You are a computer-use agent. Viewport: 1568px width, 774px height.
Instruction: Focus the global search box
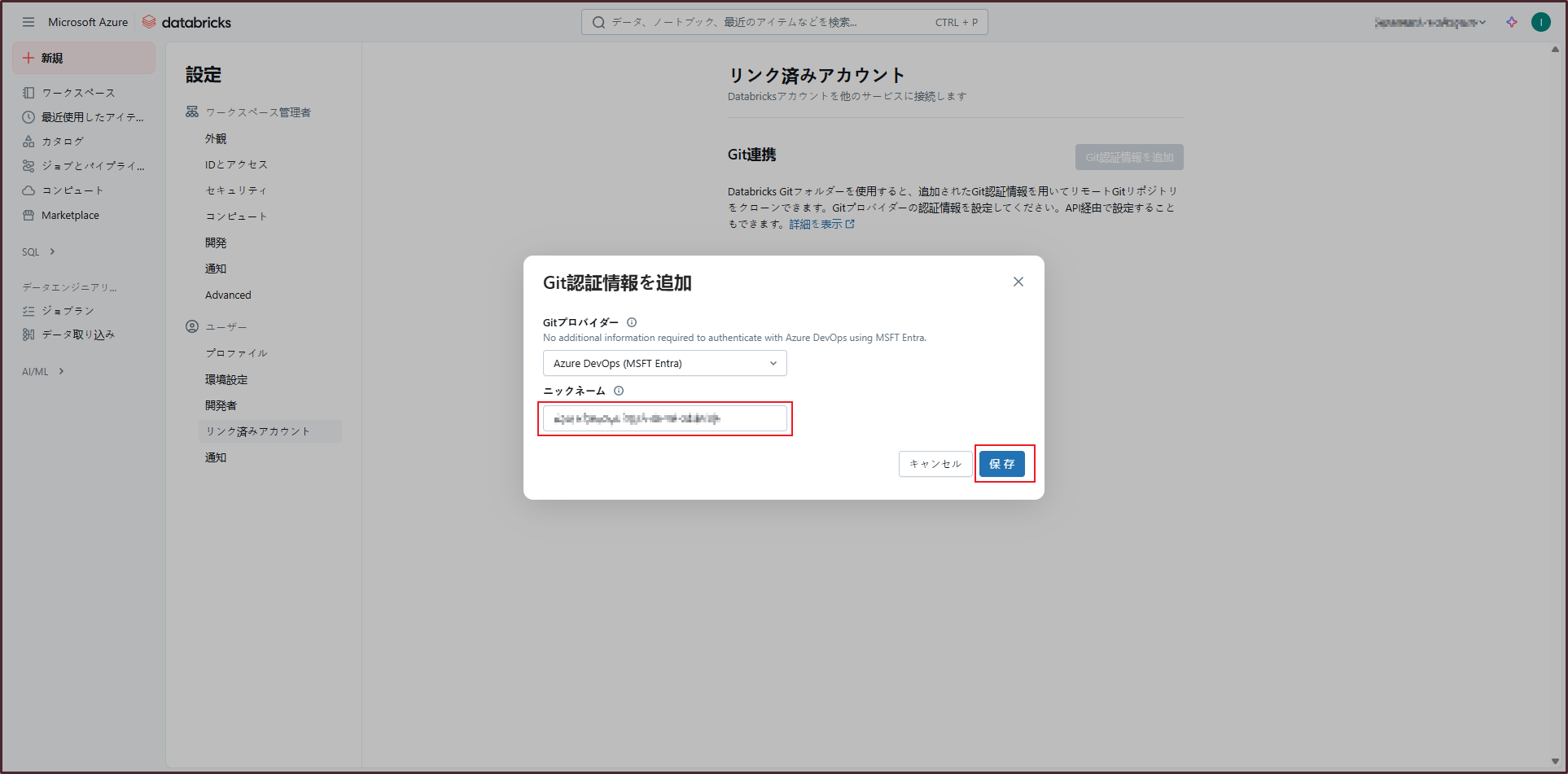pos(785,22)
